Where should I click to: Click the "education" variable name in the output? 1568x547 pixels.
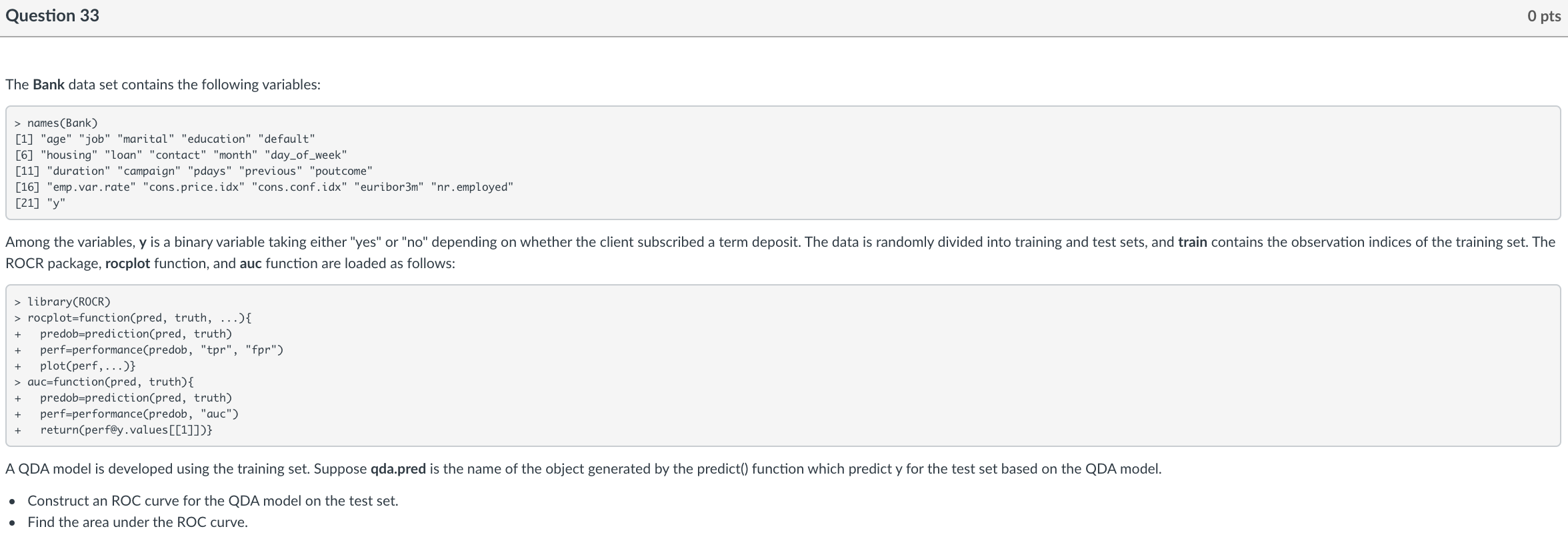(x=216, y=139)
